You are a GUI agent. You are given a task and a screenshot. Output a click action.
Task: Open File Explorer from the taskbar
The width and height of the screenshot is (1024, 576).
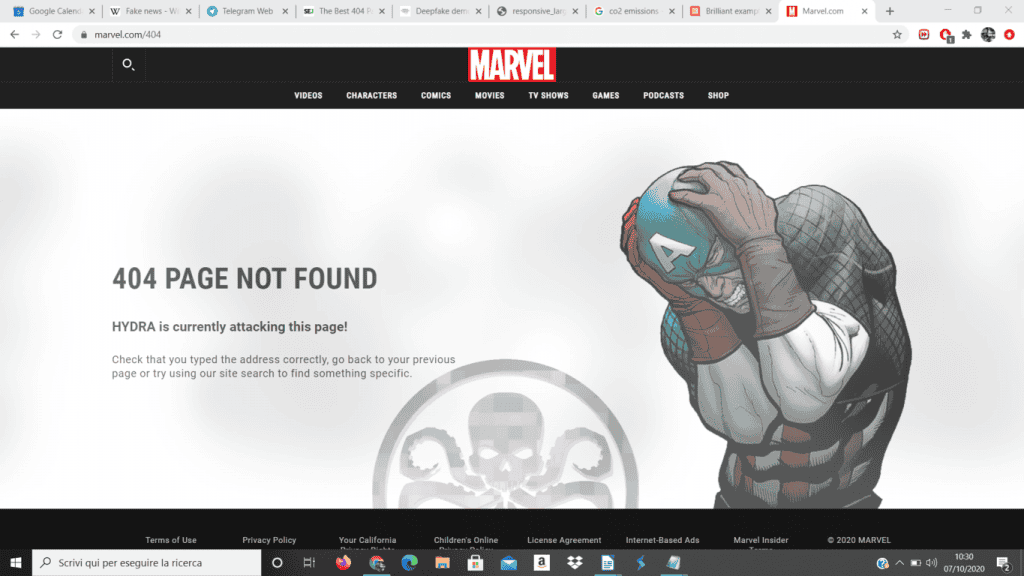(443, 563)
